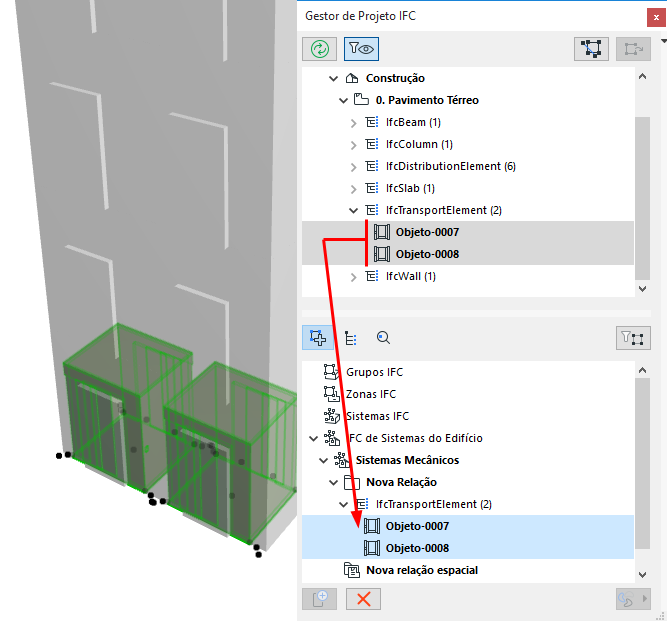The image size is (667, 621).
Task: Select the Grupos IFC item
Action: pyautogui.click(x=374, y=372)
